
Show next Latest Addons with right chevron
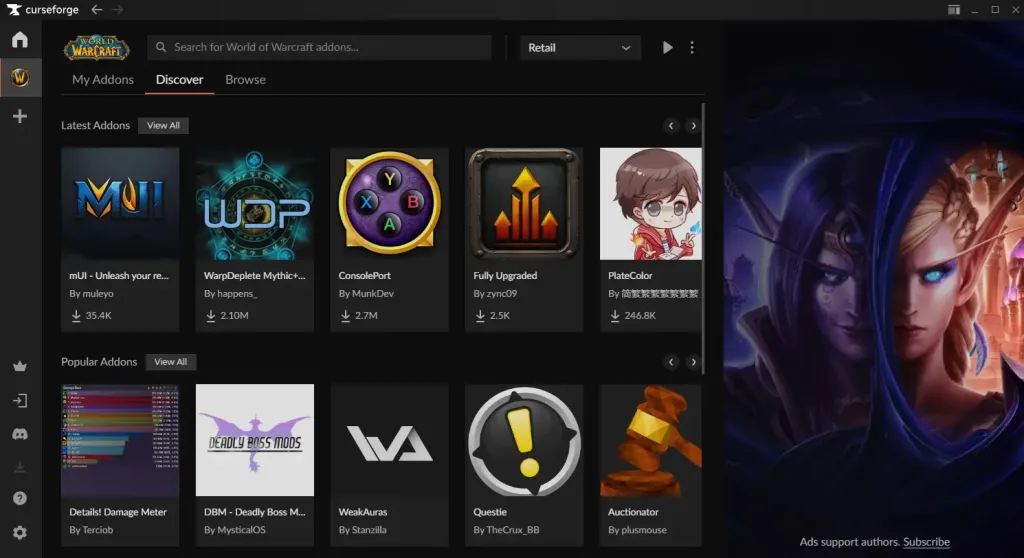pos(693,125)
